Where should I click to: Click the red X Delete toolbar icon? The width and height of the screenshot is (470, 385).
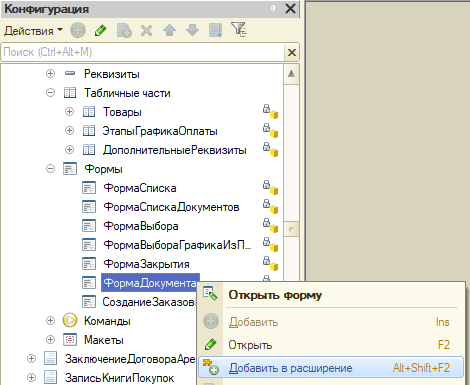147,31
